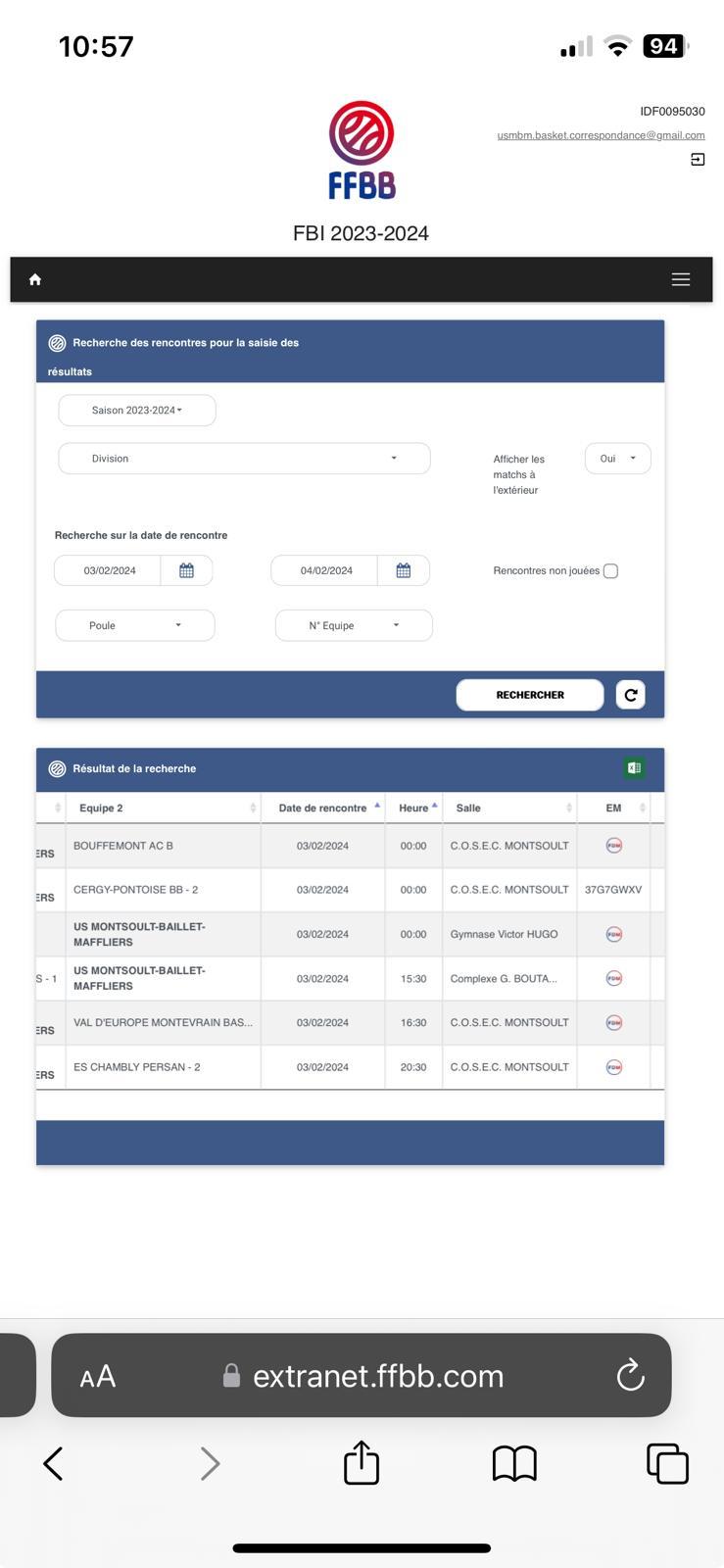Export results with the Excel icon
This screenshot has width=724, height=1568.
[634, 768]
